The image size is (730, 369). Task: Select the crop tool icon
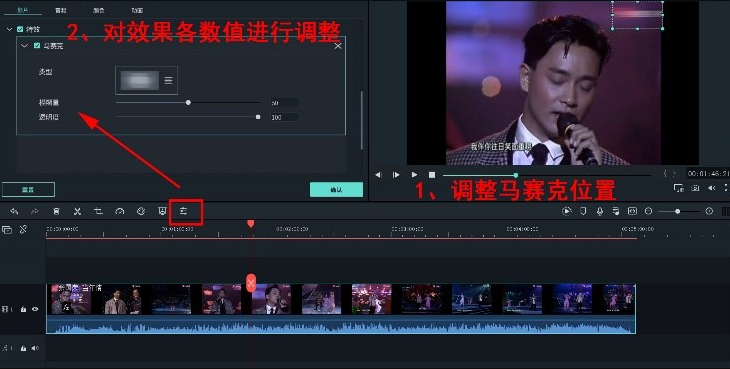98,211
